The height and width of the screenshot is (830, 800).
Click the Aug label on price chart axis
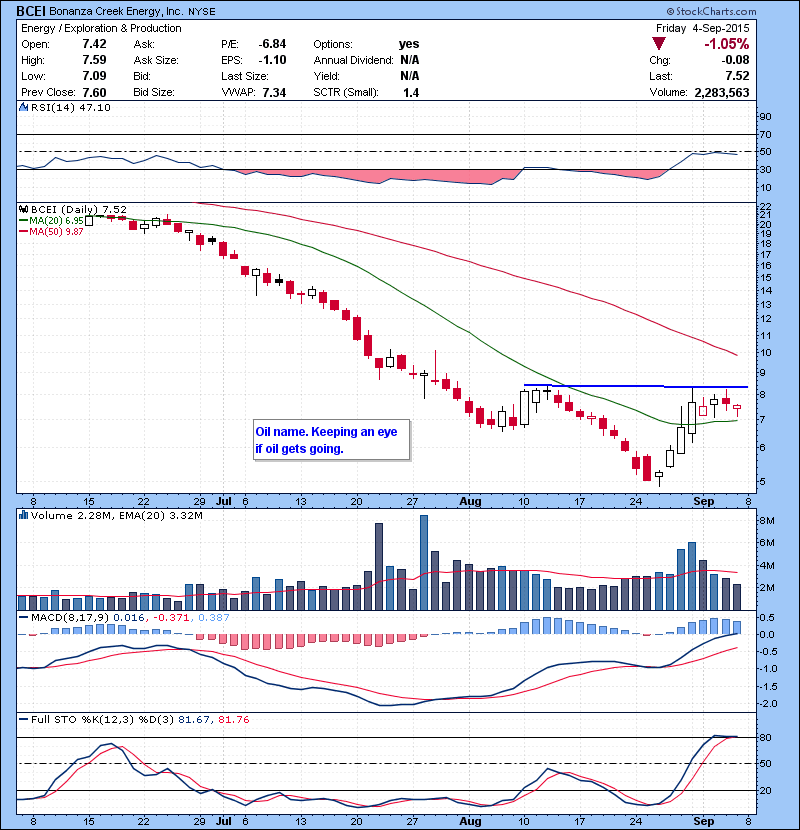[470, 501]
